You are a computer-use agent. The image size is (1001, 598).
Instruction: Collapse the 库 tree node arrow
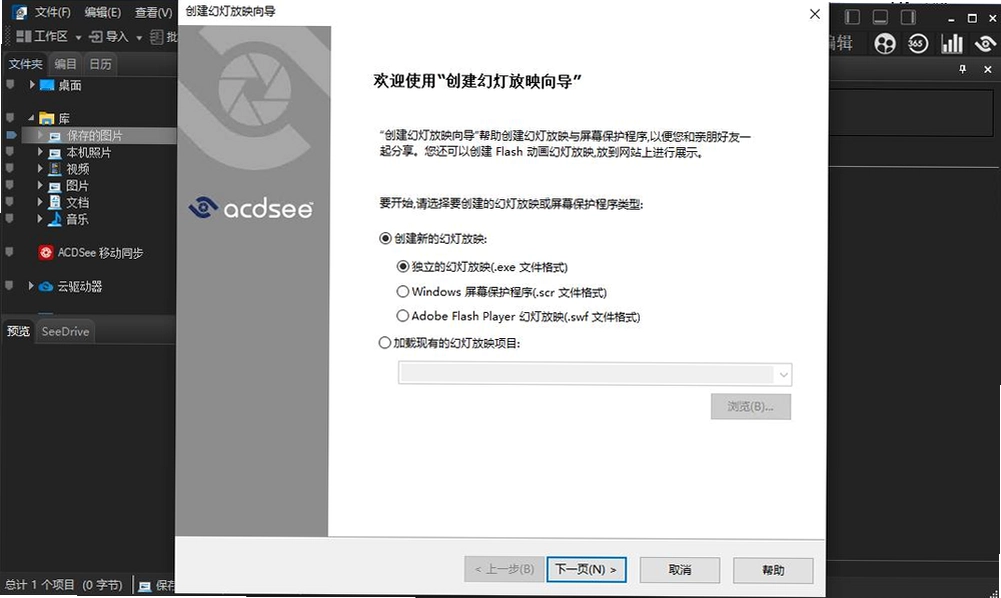coord(31,118)
